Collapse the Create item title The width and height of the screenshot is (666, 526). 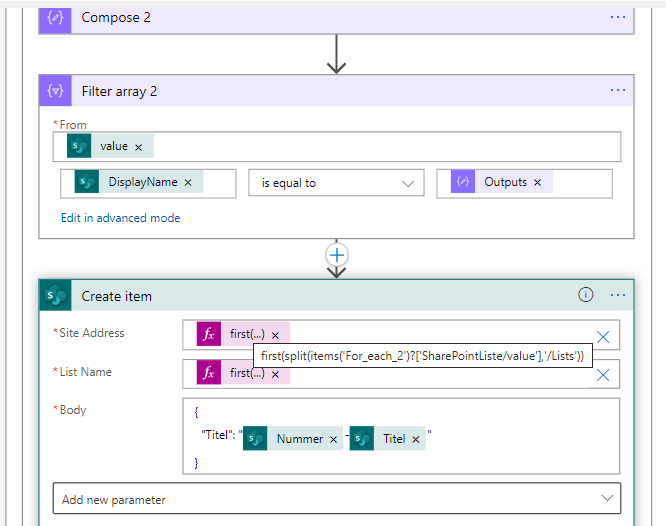point(116,296)
